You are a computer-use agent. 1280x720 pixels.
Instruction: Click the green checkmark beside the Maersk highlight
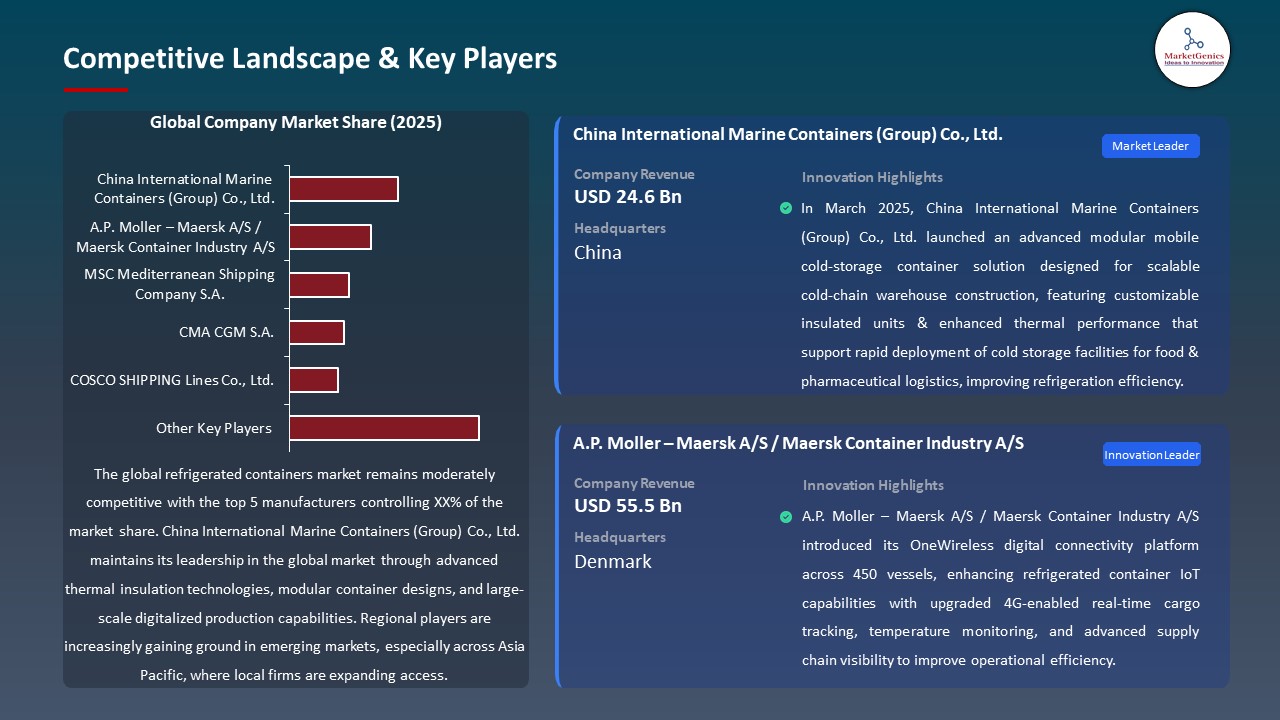pyautogui.click(x=786, y=517)
